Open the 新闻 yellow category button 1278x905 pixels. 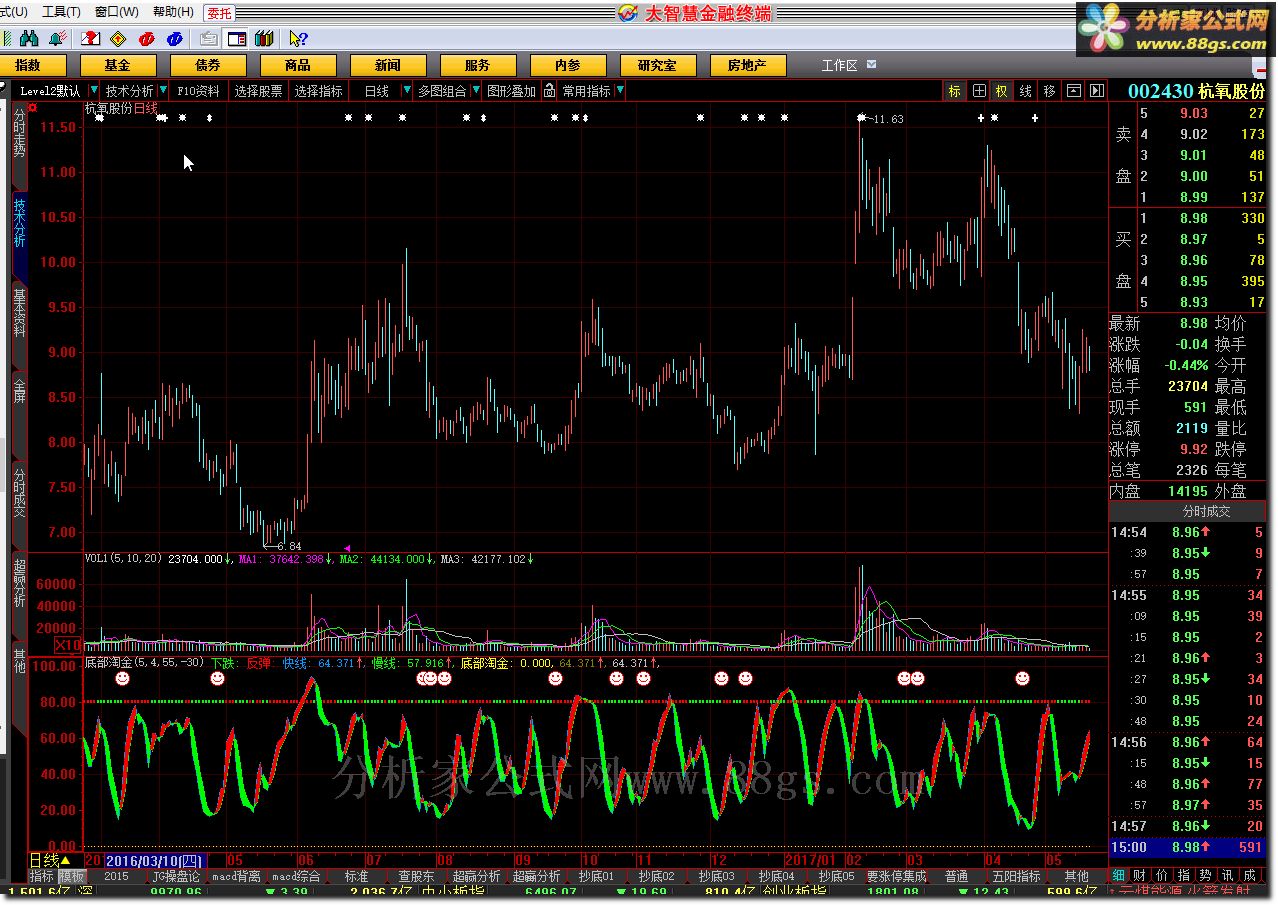pyautogui.click(x=388, y=66)
